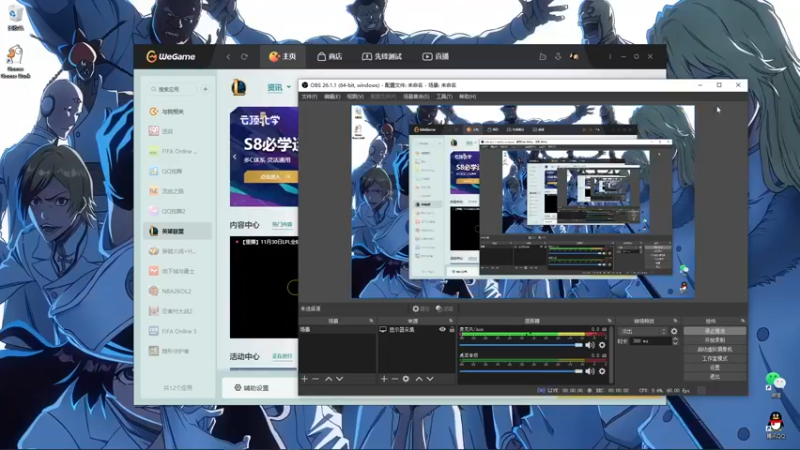Mute the microphone/Aux speaker icon
The width and height of the screenshot is (800, 450).
tap(590, 345)
